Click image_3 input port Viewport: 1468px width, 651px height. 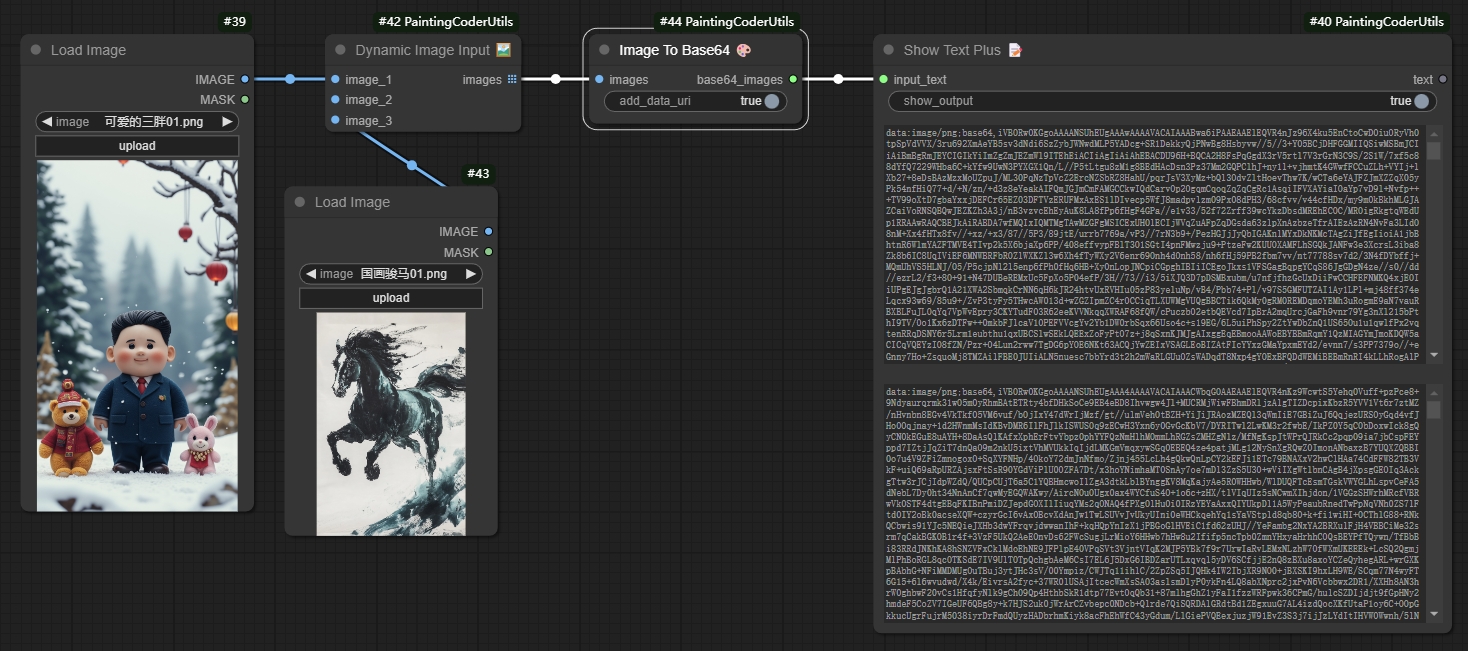[334, 120]
